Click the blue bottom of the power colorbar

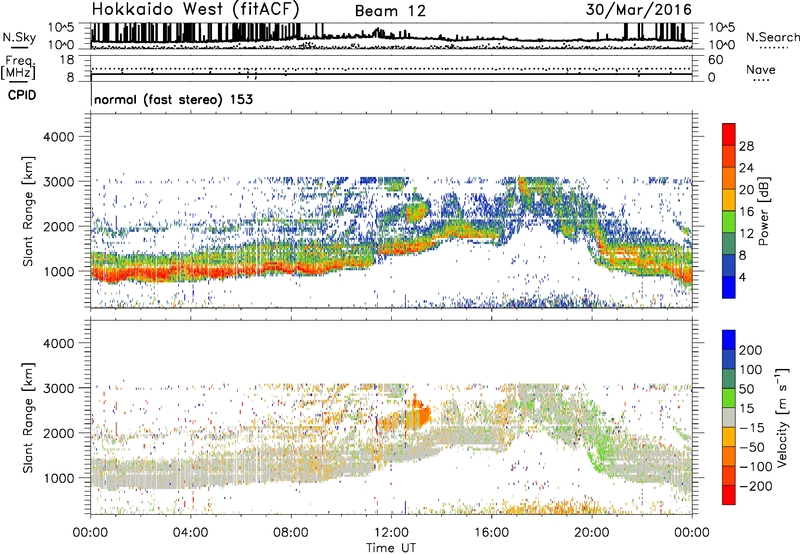(x=729, y=287)
